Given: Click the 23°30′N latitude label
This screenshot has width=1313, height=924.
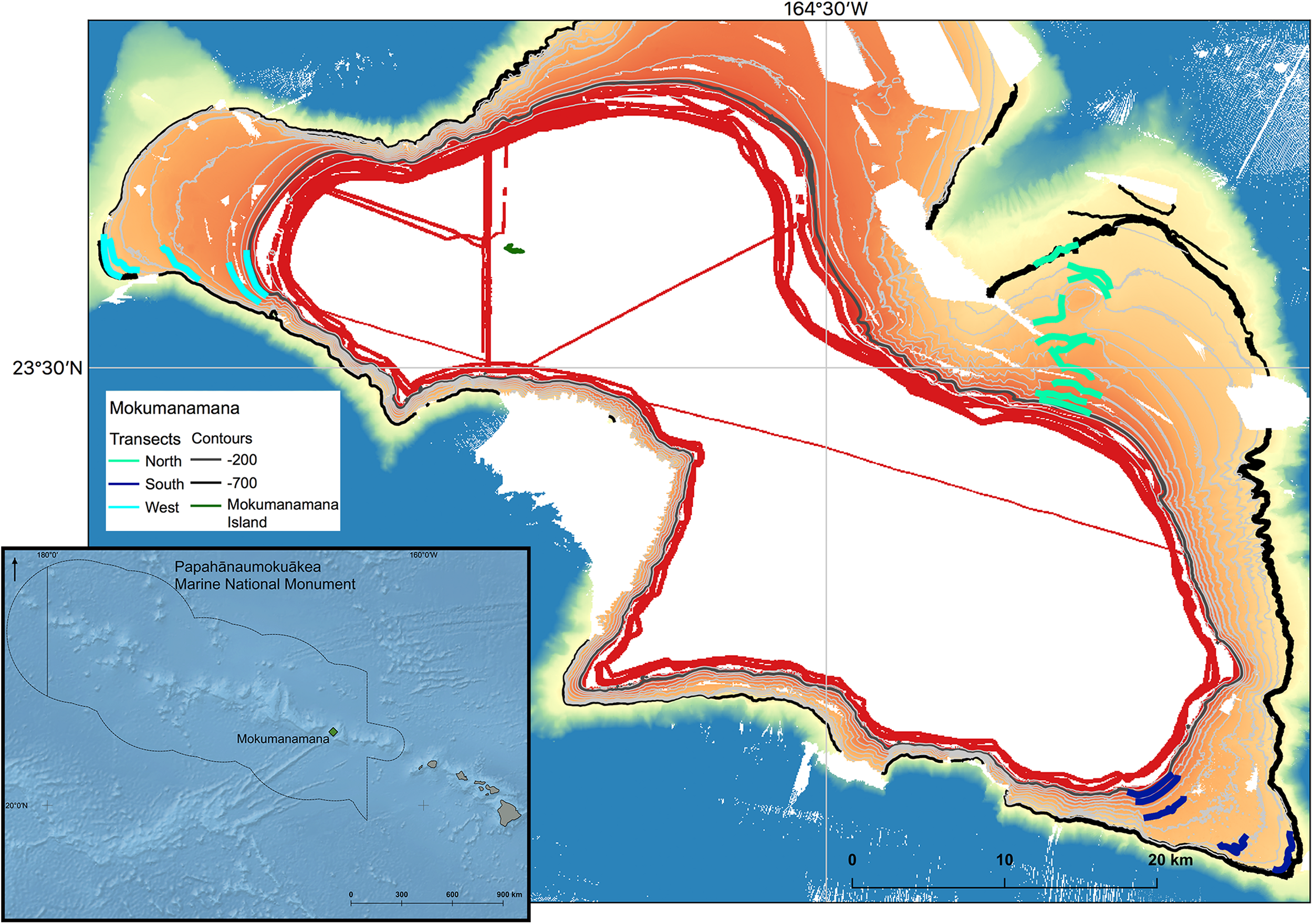Looking at the screenshot, I should coord(47,368).
